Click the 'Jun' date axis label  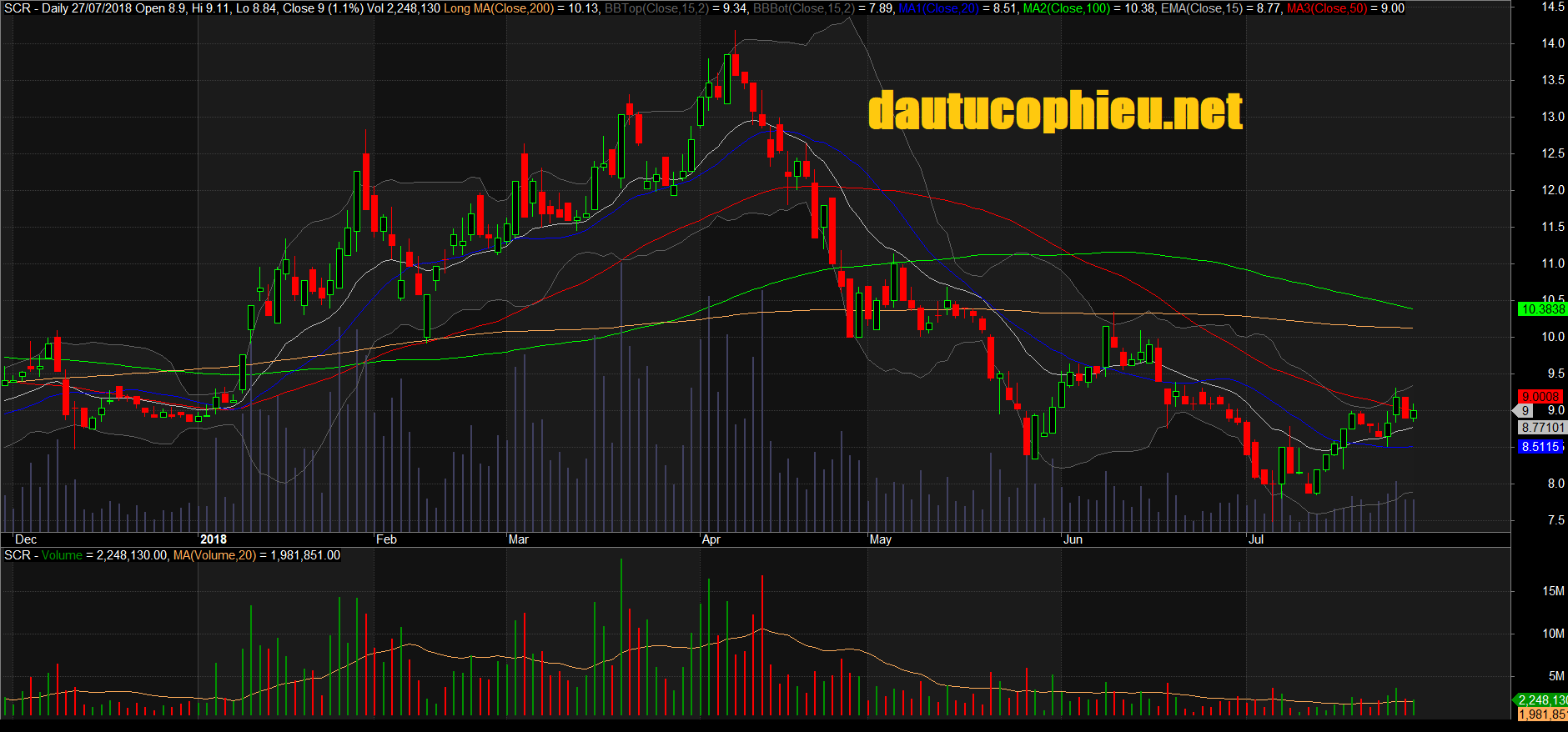(1073, 539)
